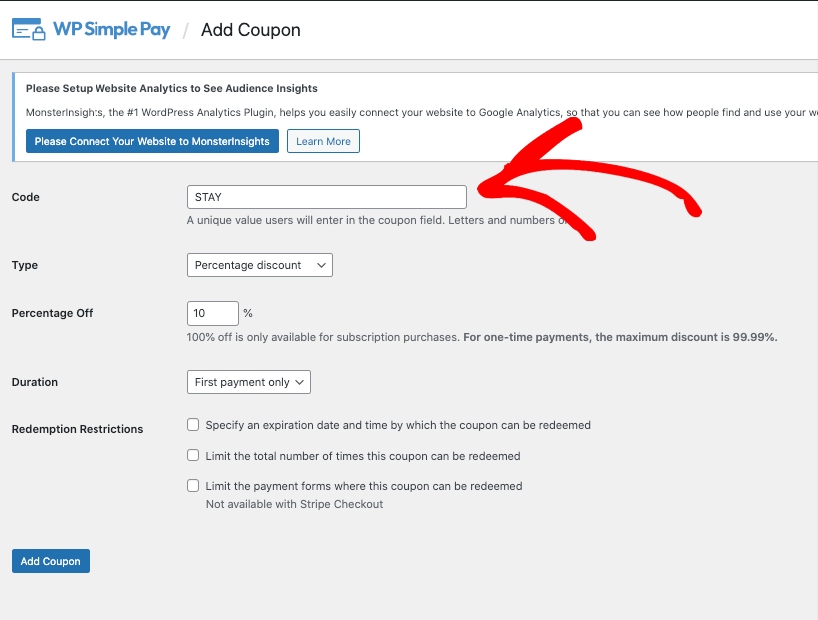Focus the coupon Code text field
Image resolution: width=818 pixels, height=620 pixels.
pos(326,197)
